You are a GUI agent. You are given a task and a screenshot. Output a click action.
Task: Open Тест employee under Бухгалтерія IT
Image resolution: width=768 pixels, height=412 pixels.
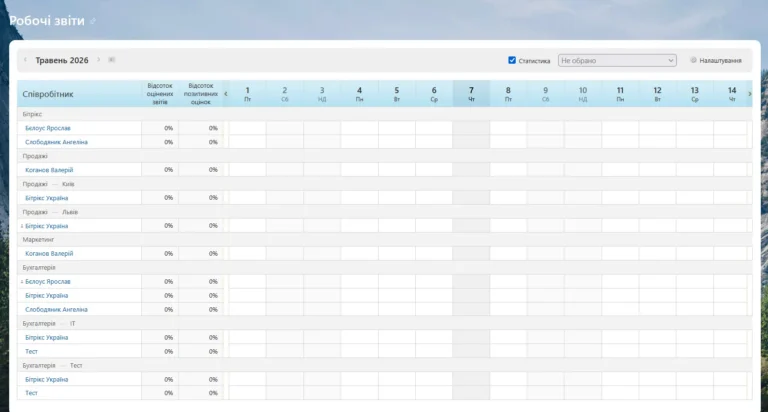pyautogui.click(x=31, y=351)
